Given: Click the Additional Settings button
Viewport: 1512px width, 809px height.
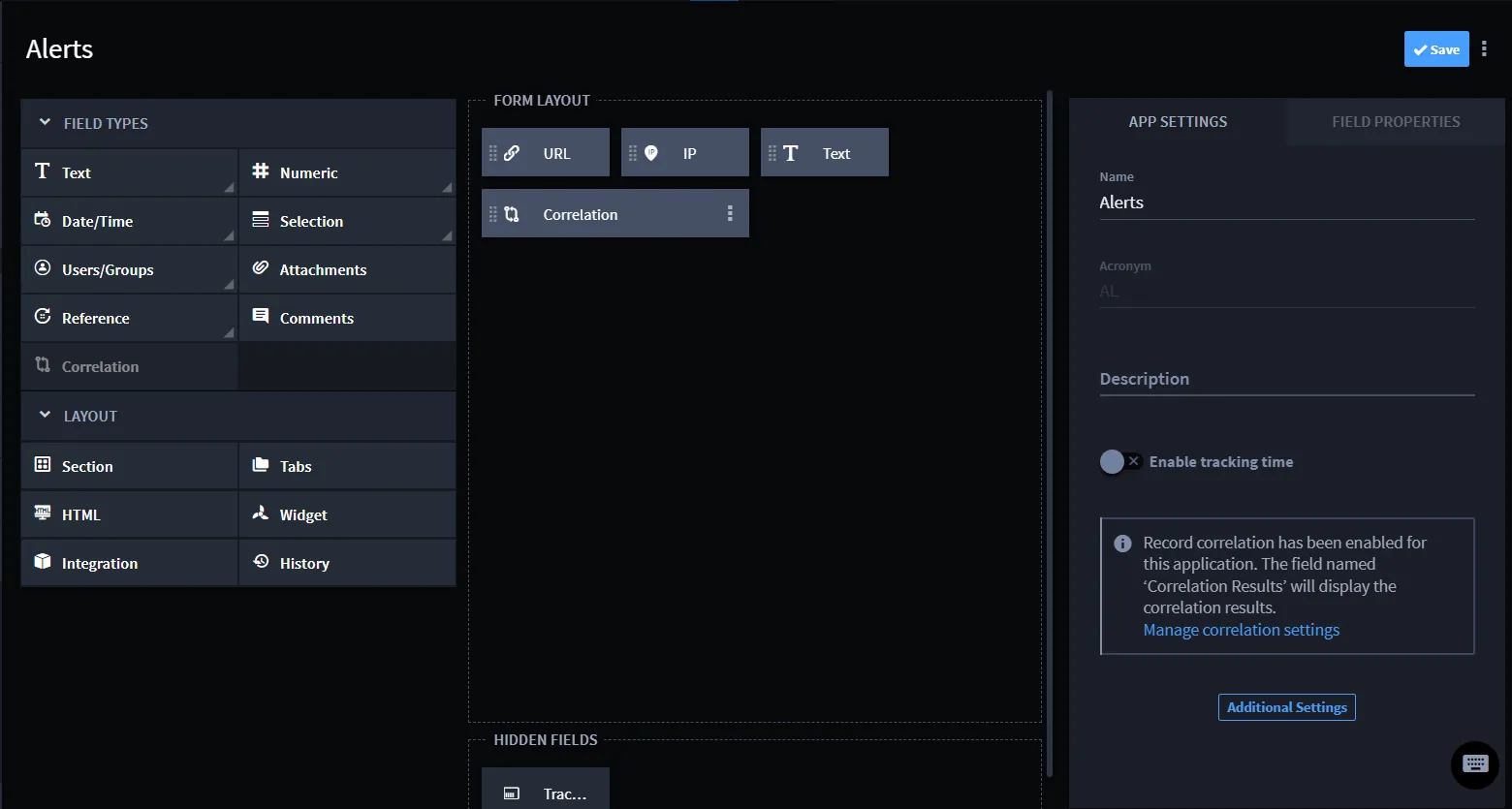Looking at the screenshot, I should pyautogui.click(x=1287, y=707).
